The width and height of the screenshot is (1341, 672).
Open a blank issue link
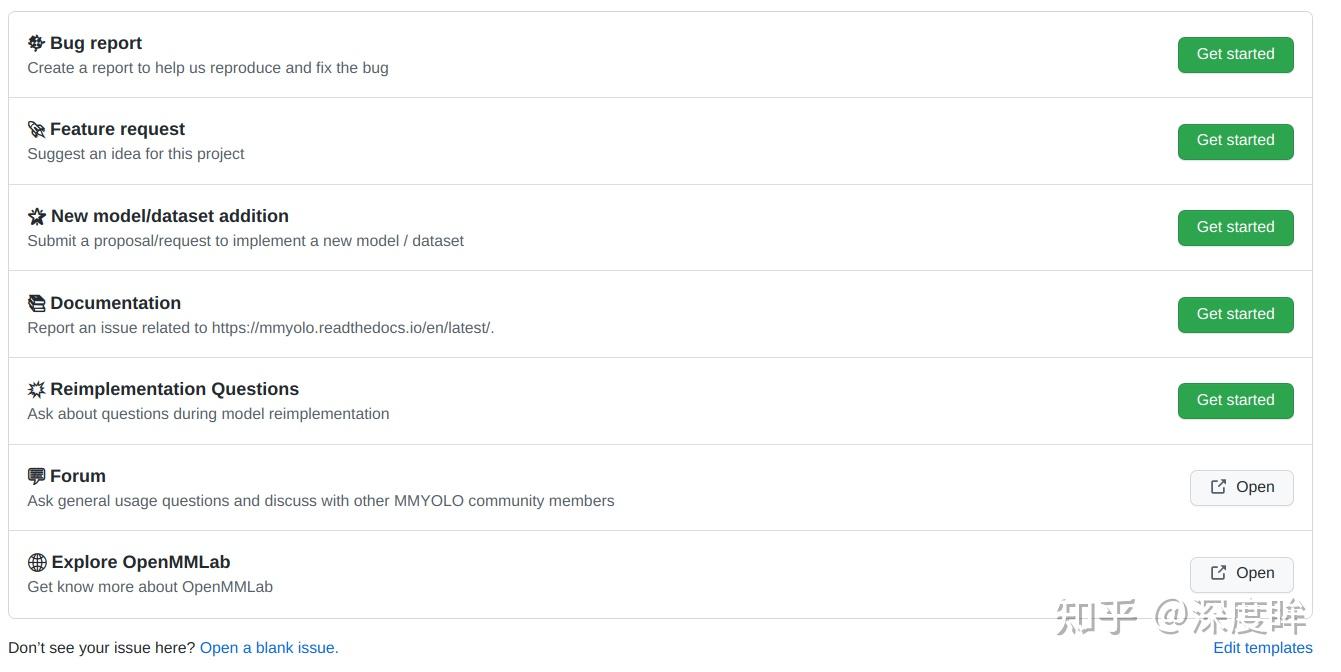[x=269, y=648]
